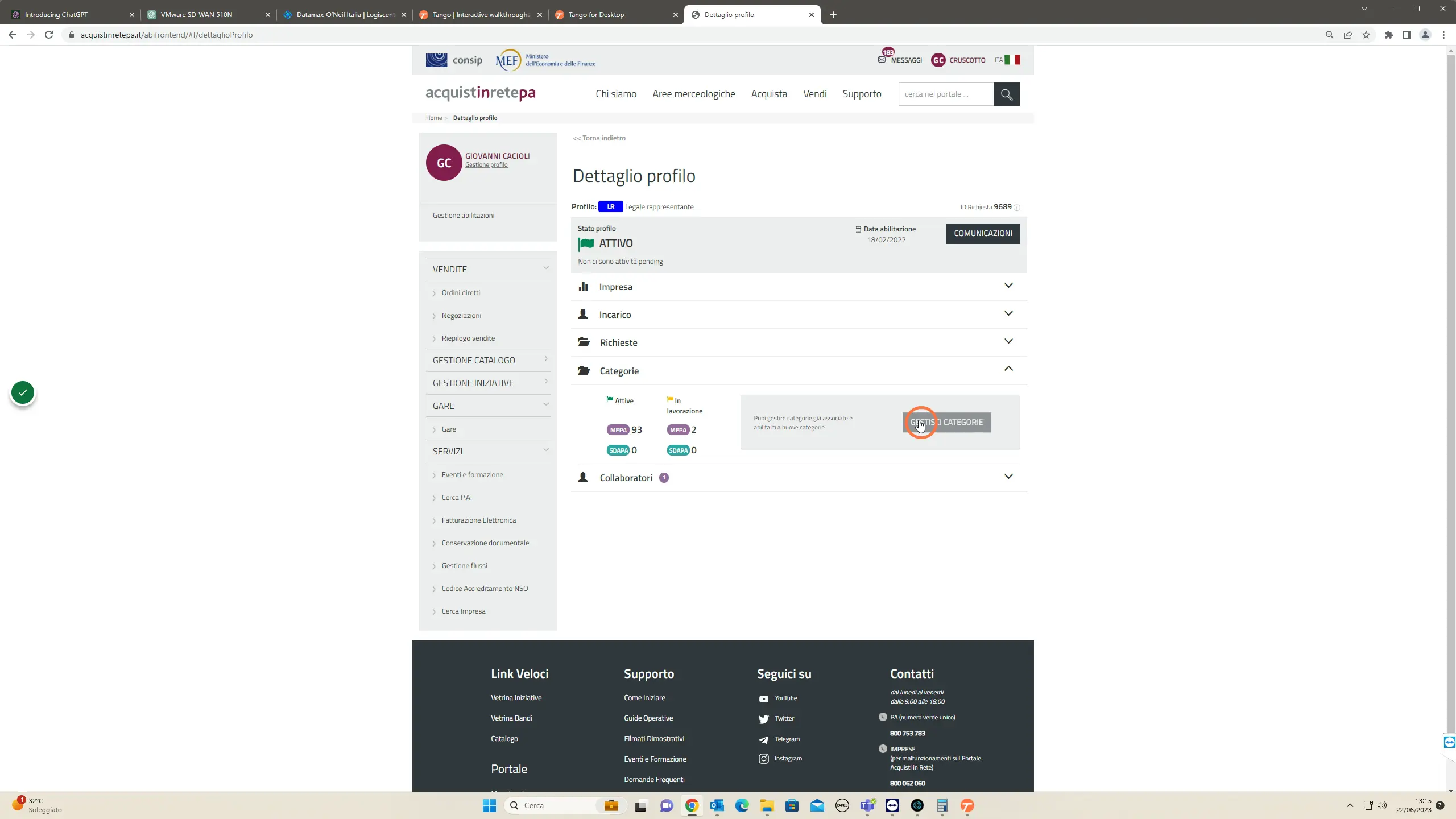Open Instagram social icon in footer

764,759
